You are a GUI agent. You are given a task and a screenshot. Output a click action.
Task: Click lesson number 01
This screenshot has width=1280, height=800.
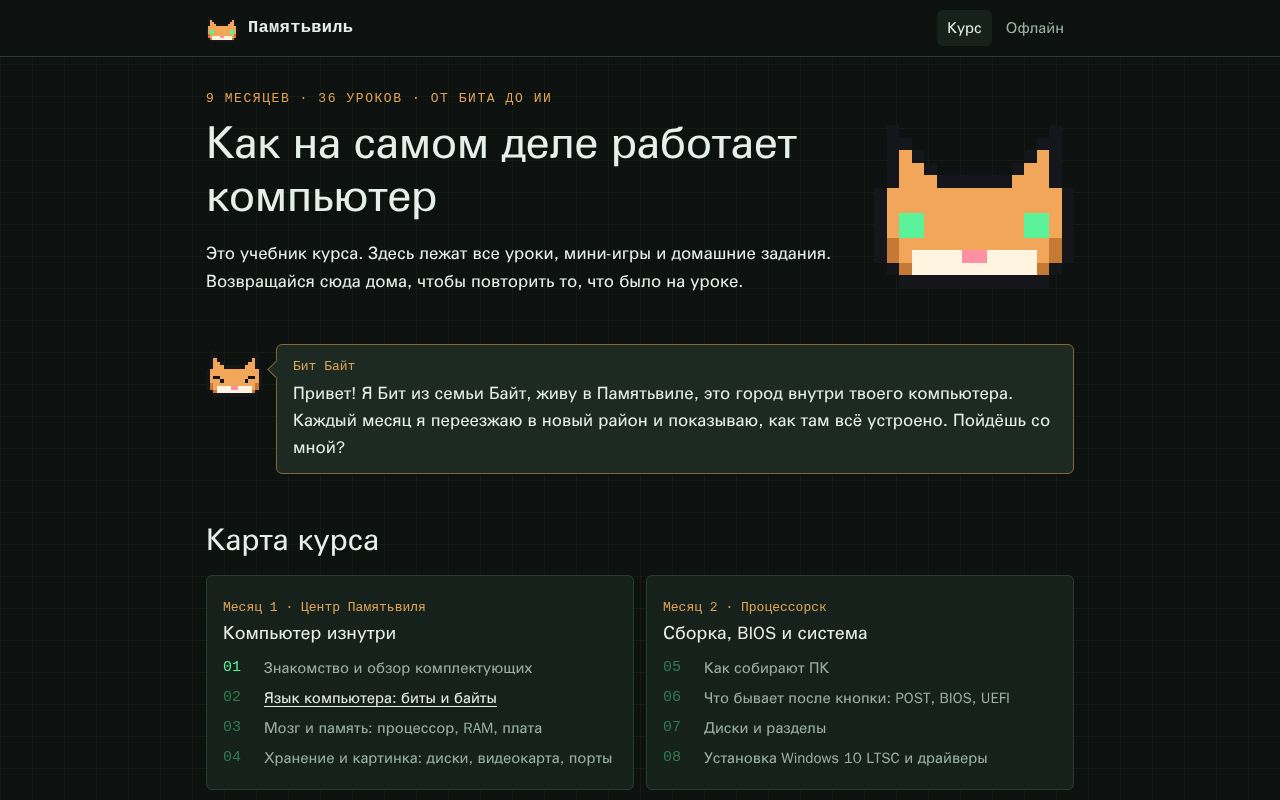coord(232,667)
